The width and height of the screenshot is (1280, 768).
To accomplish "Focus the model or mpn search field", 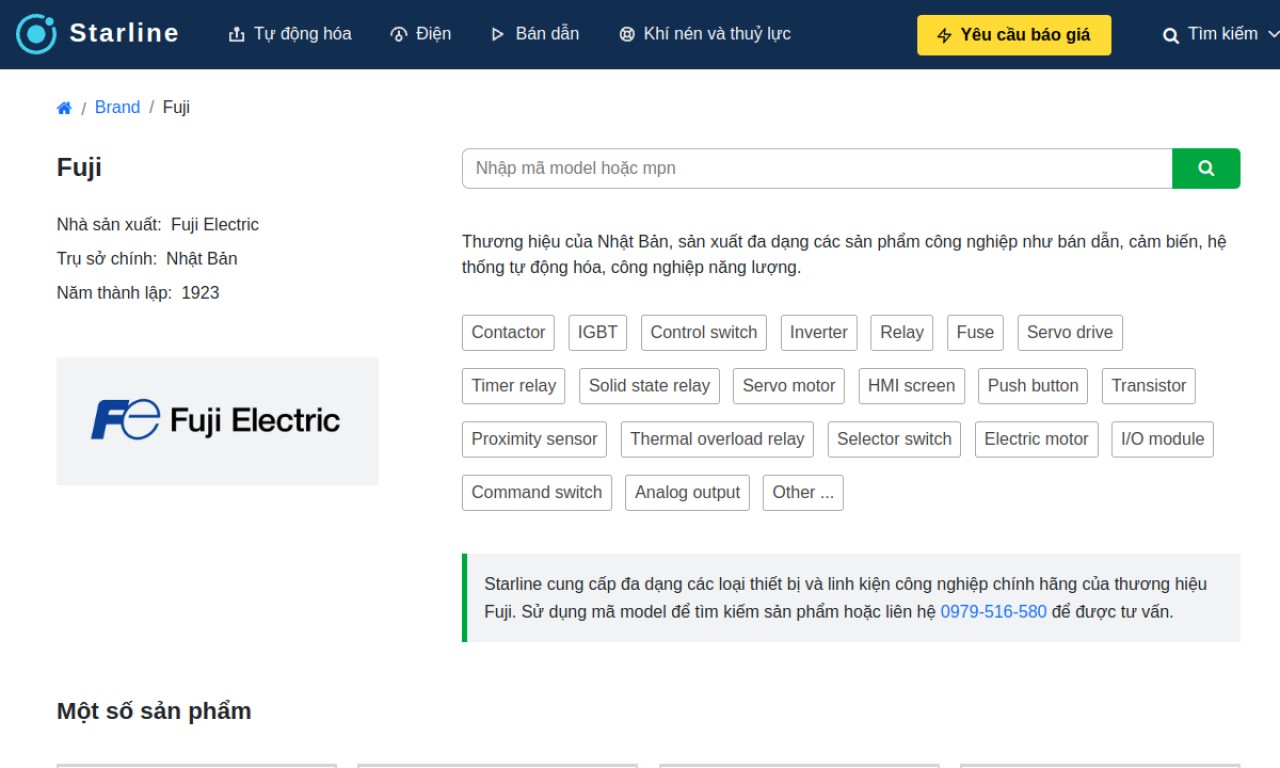I will click(x=817, y=168).
